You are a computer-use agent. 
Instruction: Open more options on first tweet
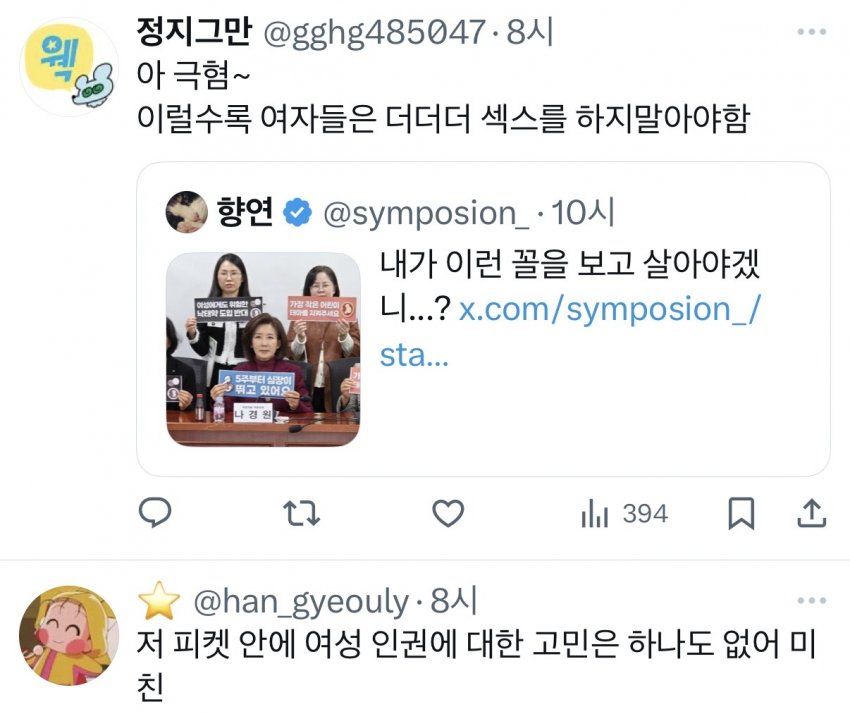tap(812, 32)
